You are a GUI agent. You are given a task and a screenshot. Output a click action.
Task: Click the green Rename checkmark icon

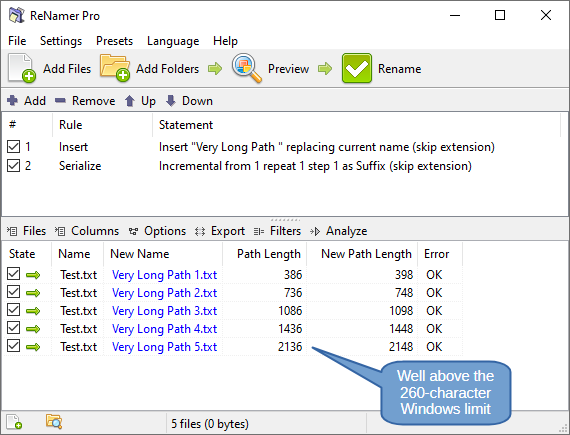(357, 68)
